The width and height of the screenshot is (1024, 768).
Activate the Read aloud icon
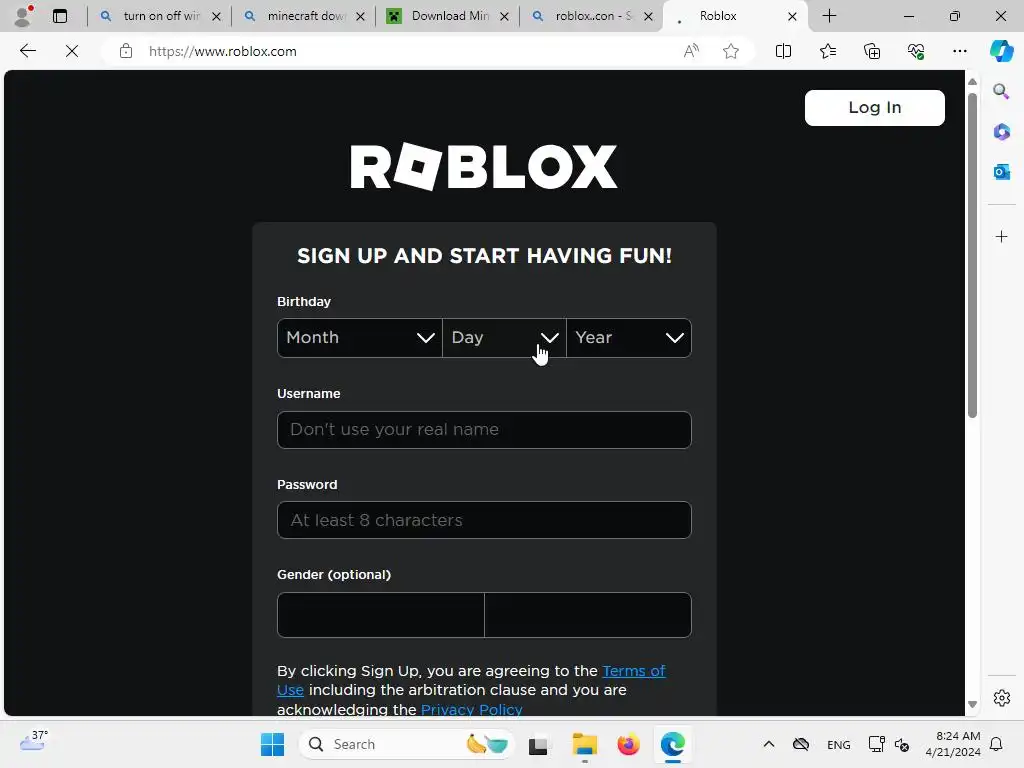[691, 51]
